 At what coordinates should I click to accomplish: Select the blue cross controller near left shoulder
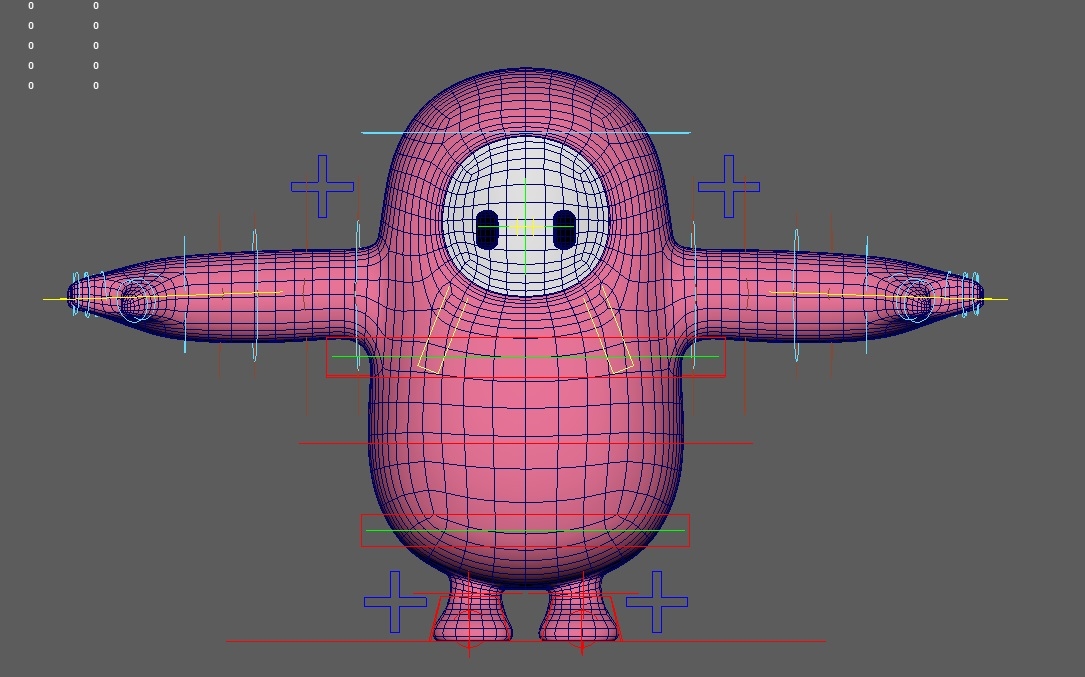tap(320, 185)
